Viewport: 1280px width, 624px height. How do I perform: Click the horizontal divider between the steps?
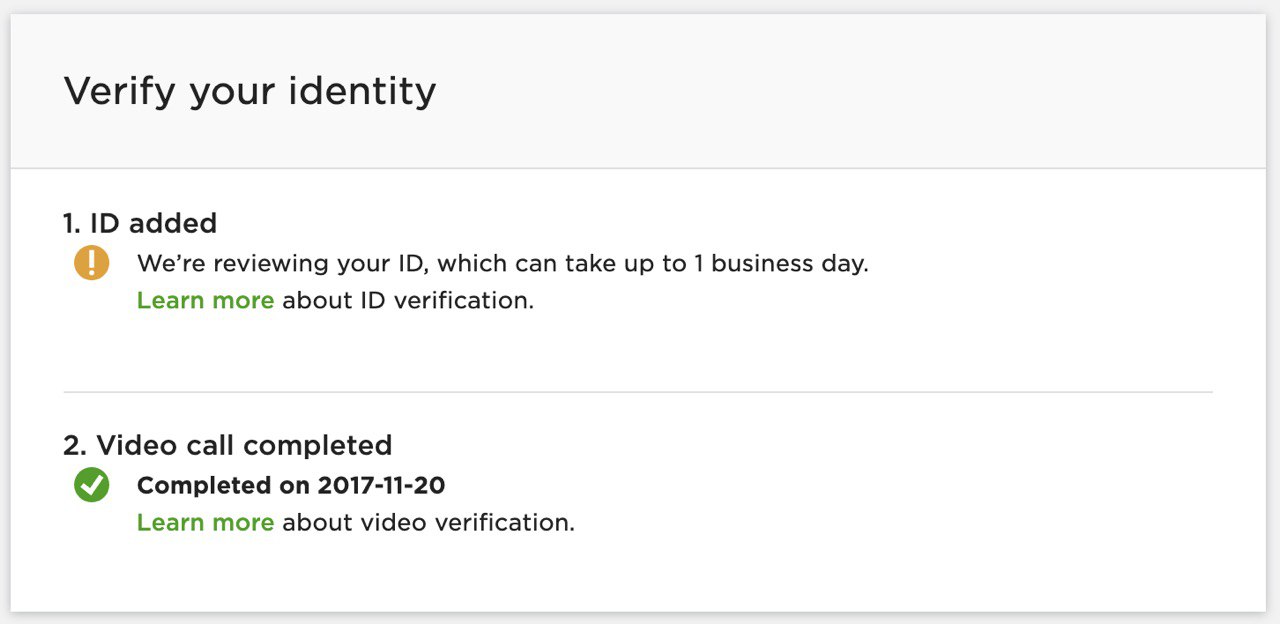pyautogui.click(x=638, y=392)
